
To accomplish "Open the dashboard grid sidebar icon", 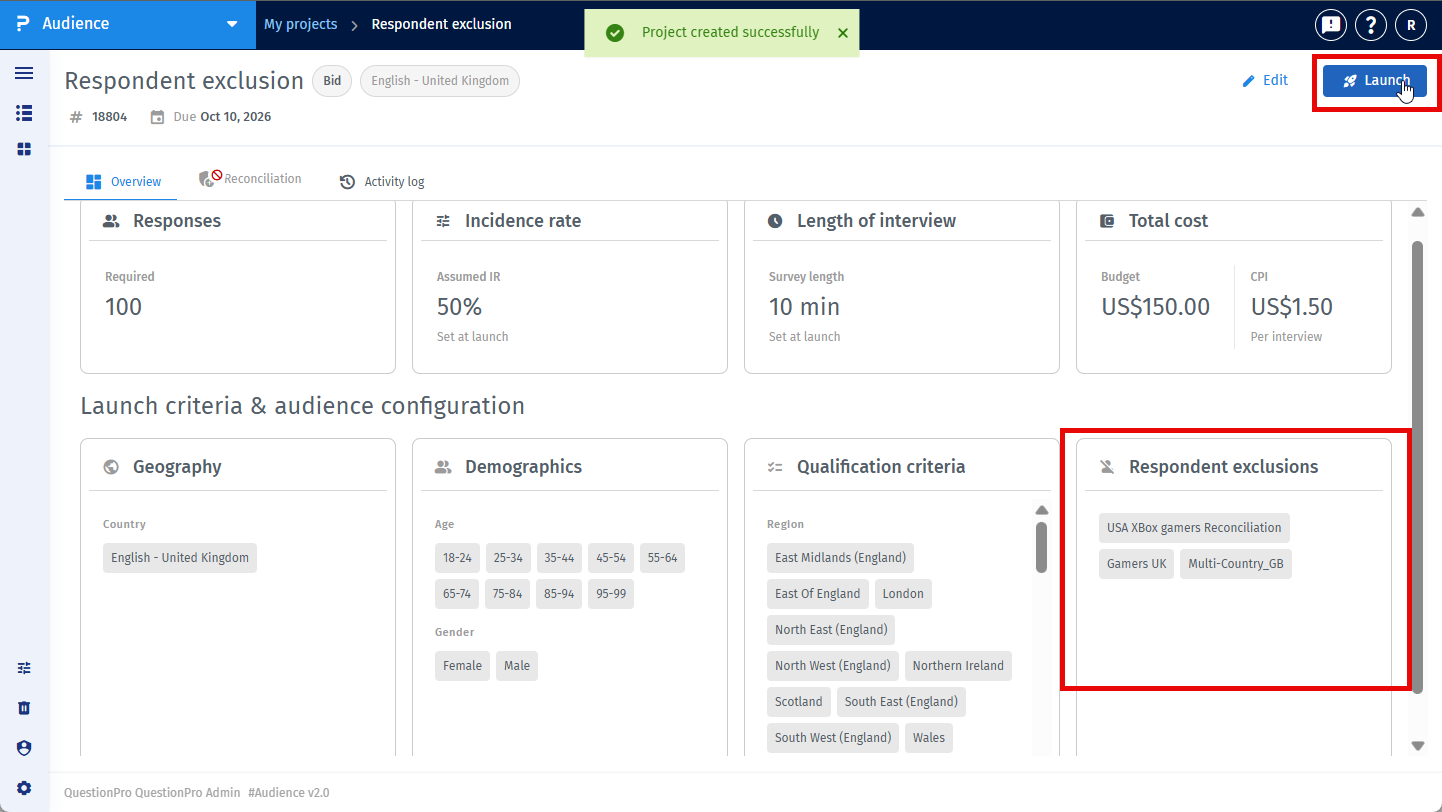I will tap(24, 149).
